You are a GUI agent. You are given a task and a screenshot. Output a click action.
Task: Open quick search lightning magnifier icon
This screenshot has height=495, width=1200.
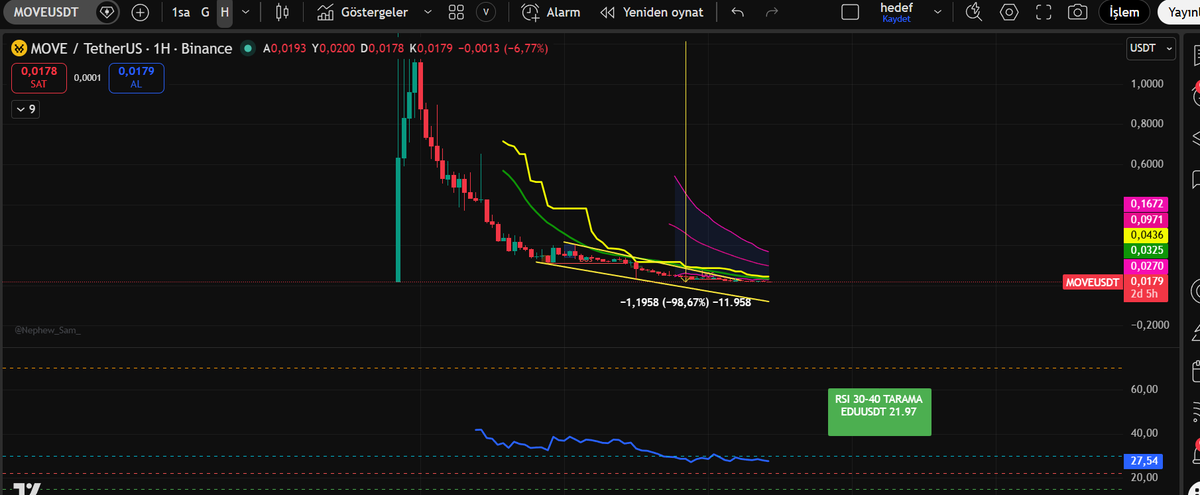(974, 13)
